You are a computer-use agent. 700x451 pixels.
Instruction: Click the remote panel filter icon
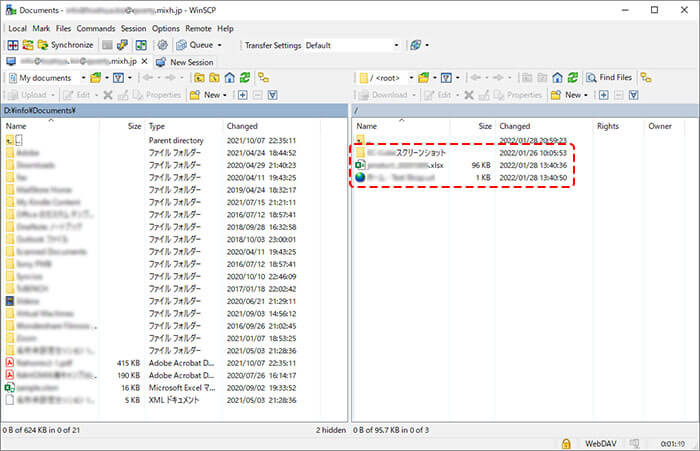pyautogui.click(x=446, y=78)
